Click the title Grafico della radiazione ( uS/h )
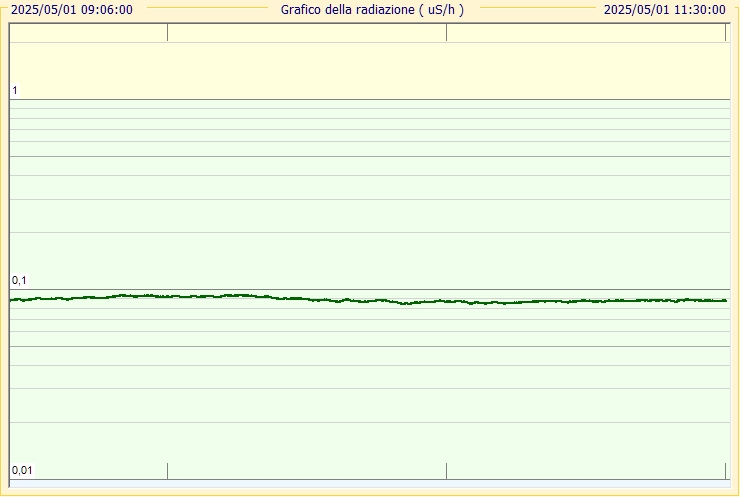The width and height of the screenshot is (740, 497). (x=372, y=9)
